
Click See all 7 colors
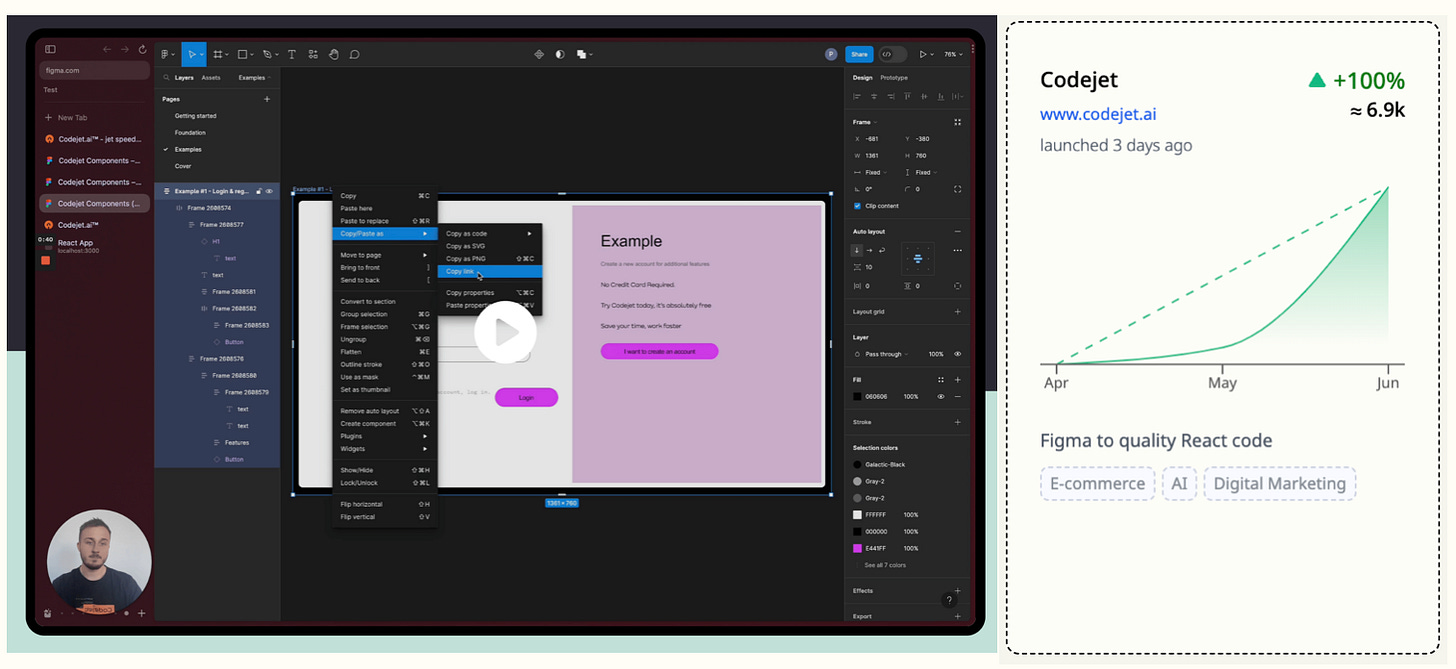pos(885,565)
